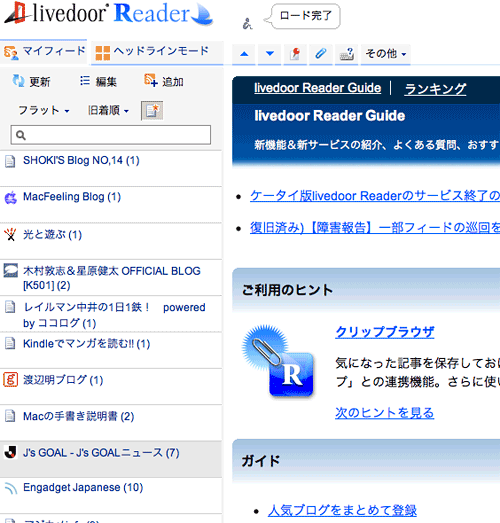Click MacFeeling Blog apple favicon
The image size is (500, 523).
(x=10, y=198)
